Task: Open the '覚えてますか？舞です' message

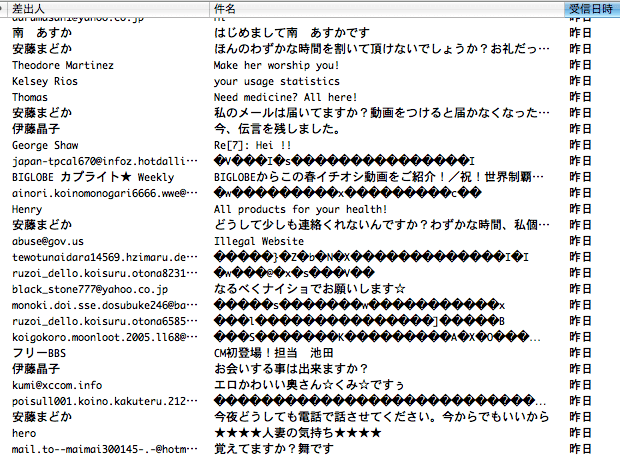Action: [x=274, y=449]
